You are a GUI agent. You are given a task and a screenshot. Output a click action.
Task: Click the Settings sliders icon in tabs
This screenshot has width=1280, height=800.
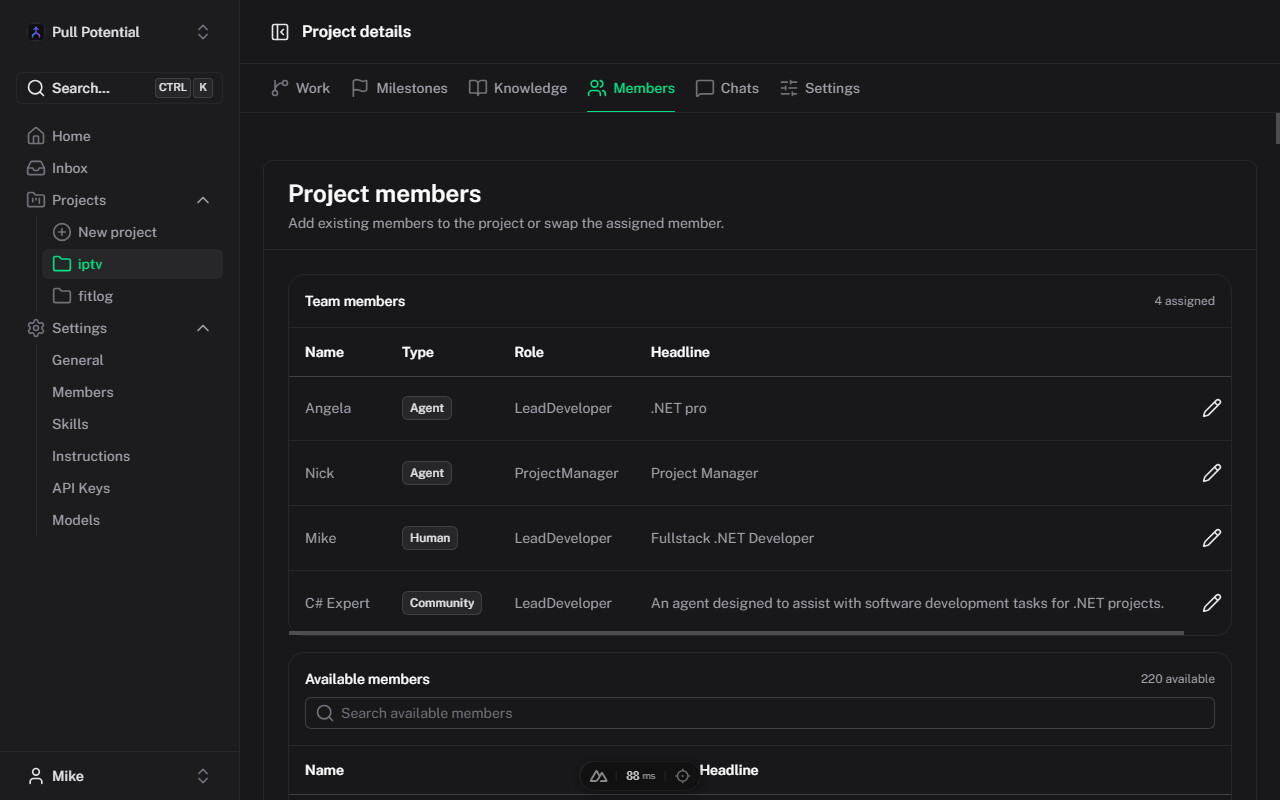pyautogui.click(x=789, y=88)
